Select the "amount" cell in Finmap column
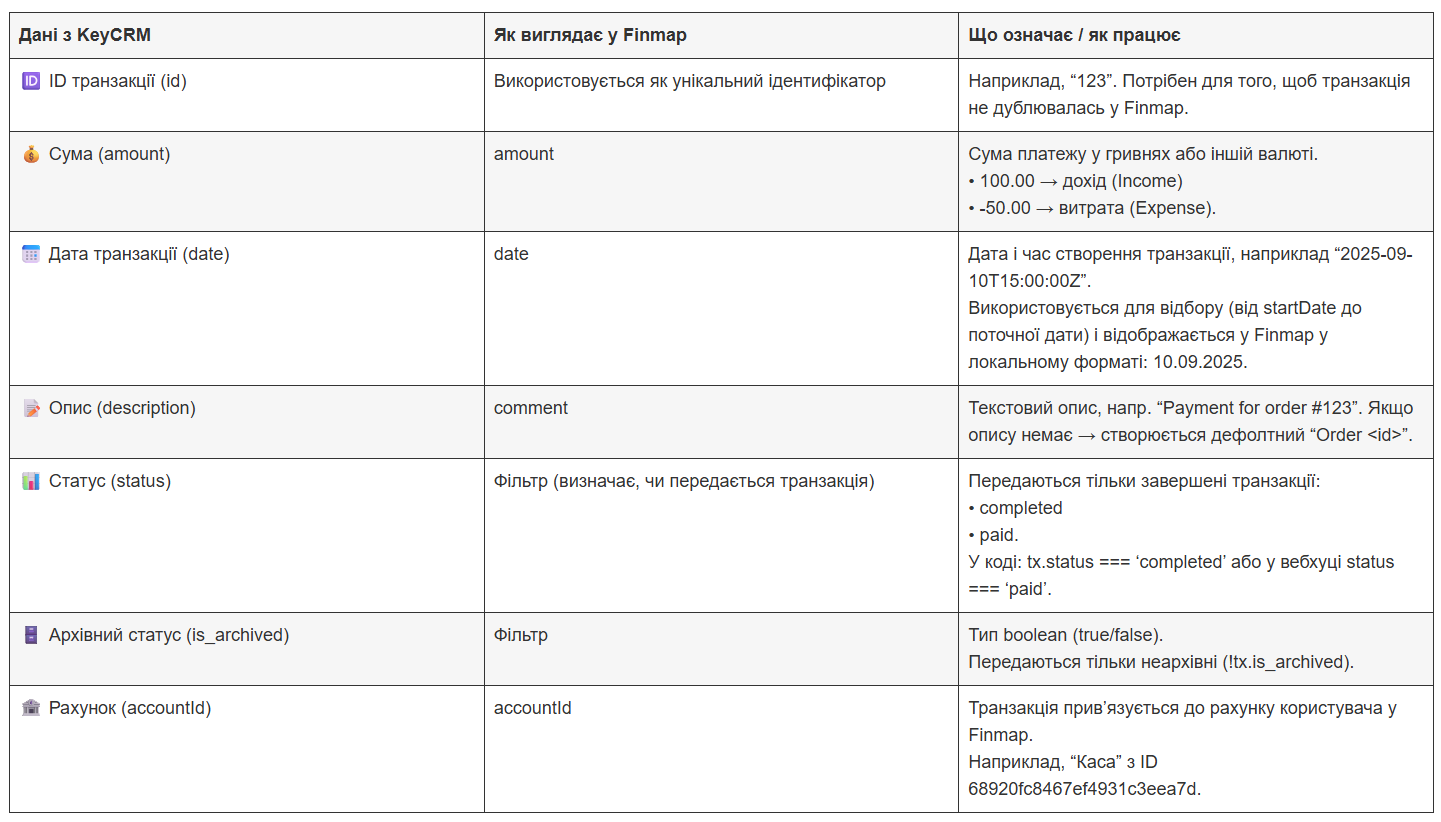 [x=524, y=154]
